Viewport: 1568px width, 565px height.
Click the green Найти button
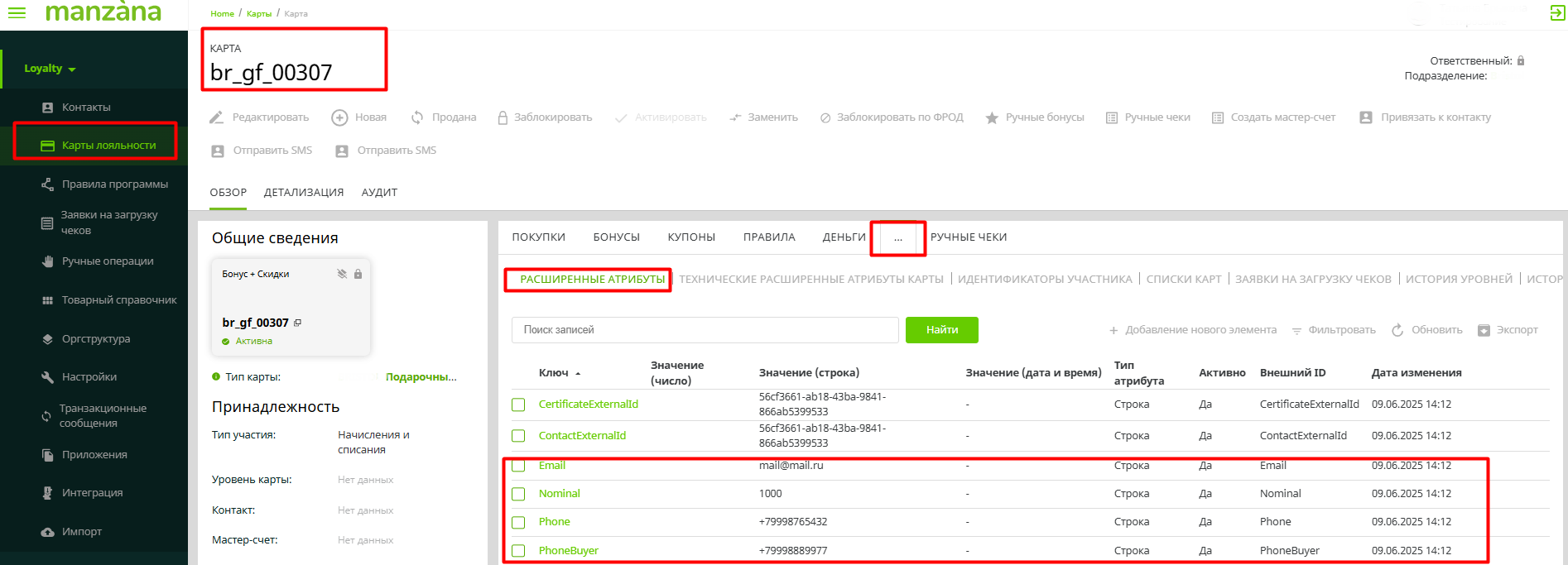point(941,330)
